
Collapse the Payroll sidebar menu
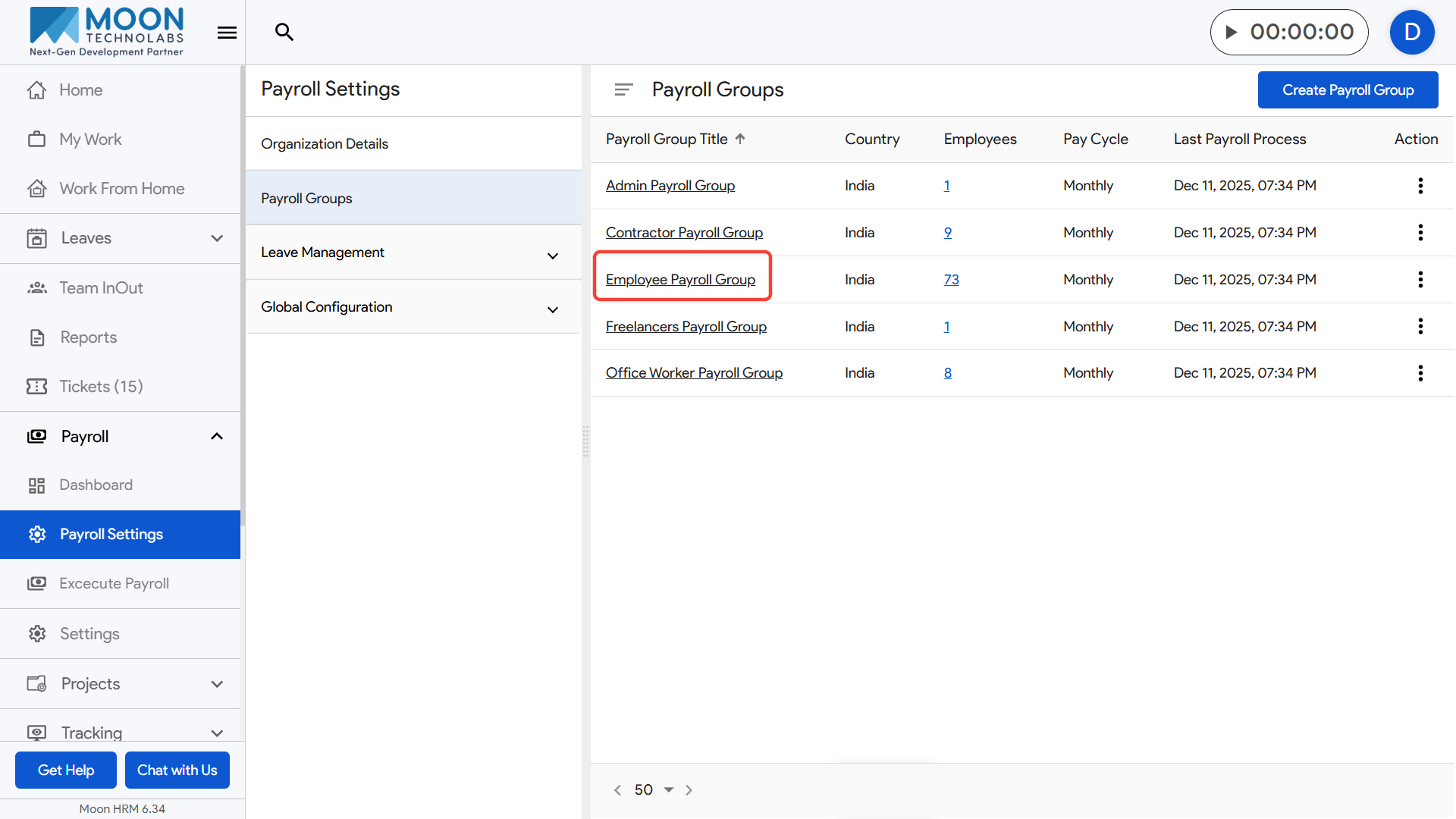(217, 437)
